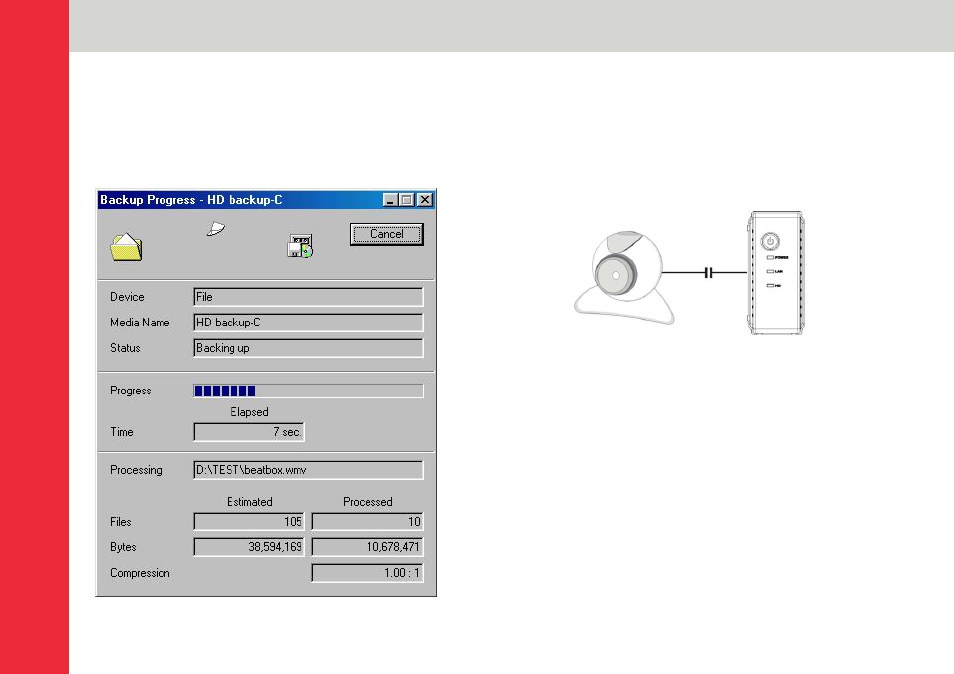Click the blue backup progress bar

pyautogui.click(x=308, y=391)
